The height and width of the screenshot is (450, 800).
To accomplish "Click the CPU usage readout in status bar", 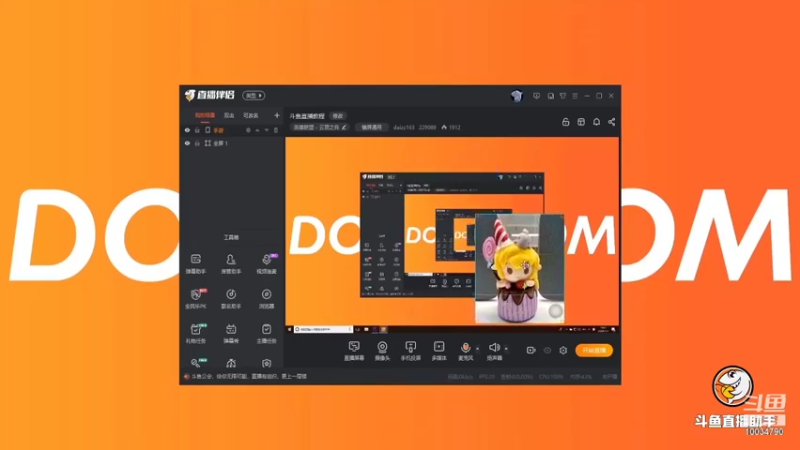I will click(551, 377).
